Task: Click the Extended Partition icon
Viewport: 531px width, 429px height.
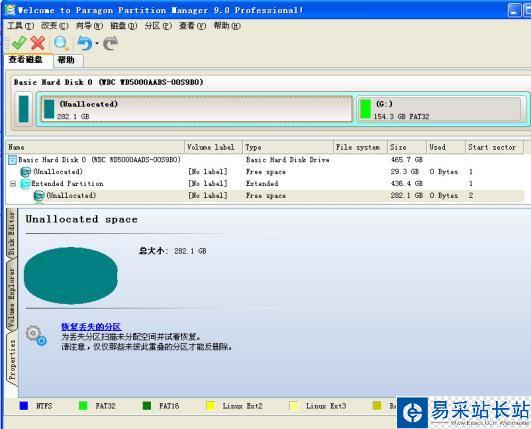Action: (x=26, y=184)
